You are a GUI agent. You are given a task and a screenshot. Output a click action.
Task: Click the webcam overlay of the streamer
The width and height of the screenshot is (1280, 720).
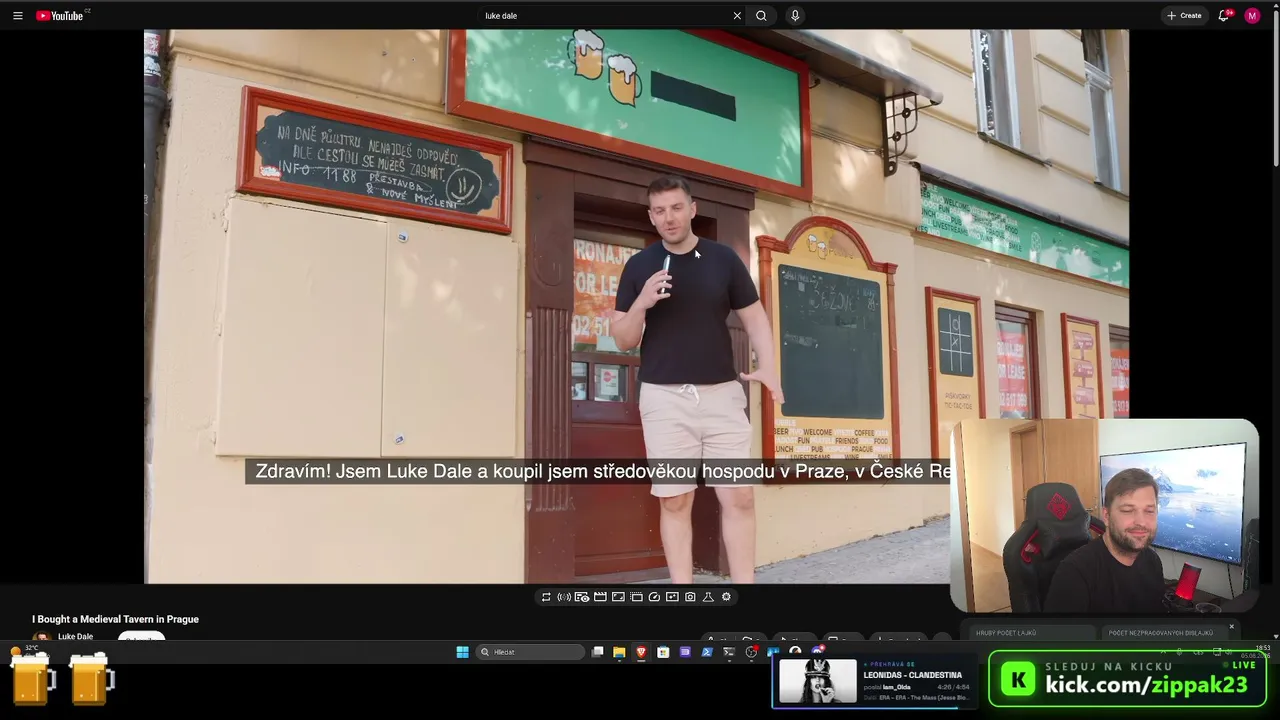[1104, 515]
